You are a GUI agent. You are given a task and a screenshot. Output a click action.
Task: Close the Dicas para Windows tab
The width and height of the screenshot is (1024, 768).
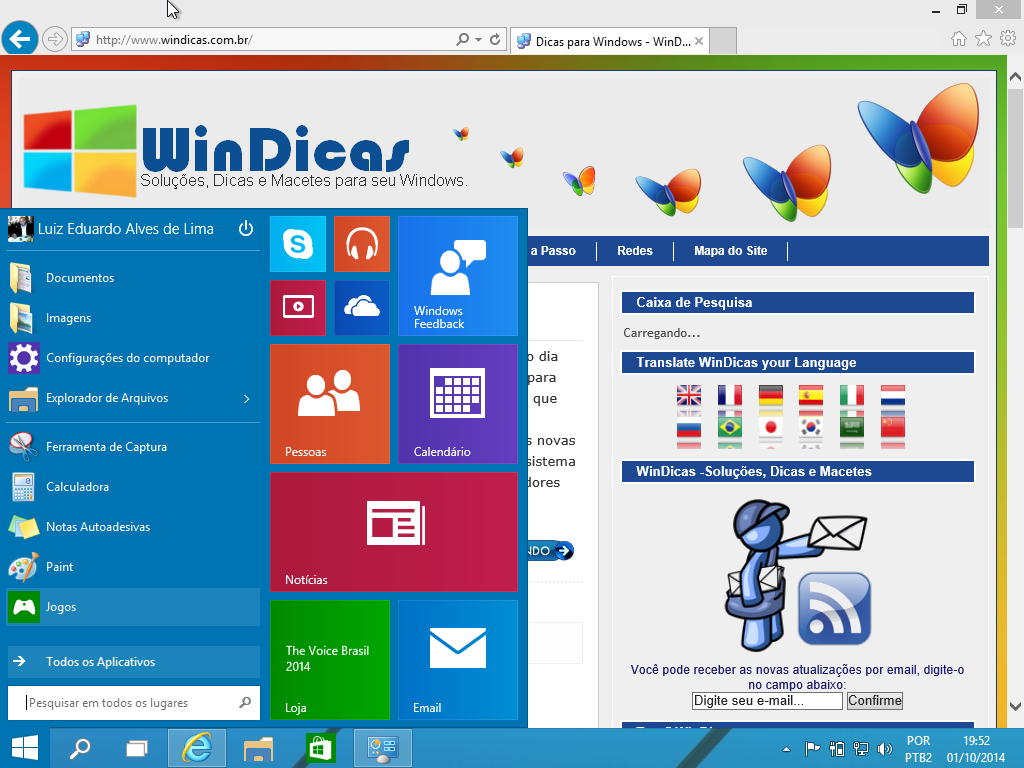pyautogui.click(x=699, y=41)
